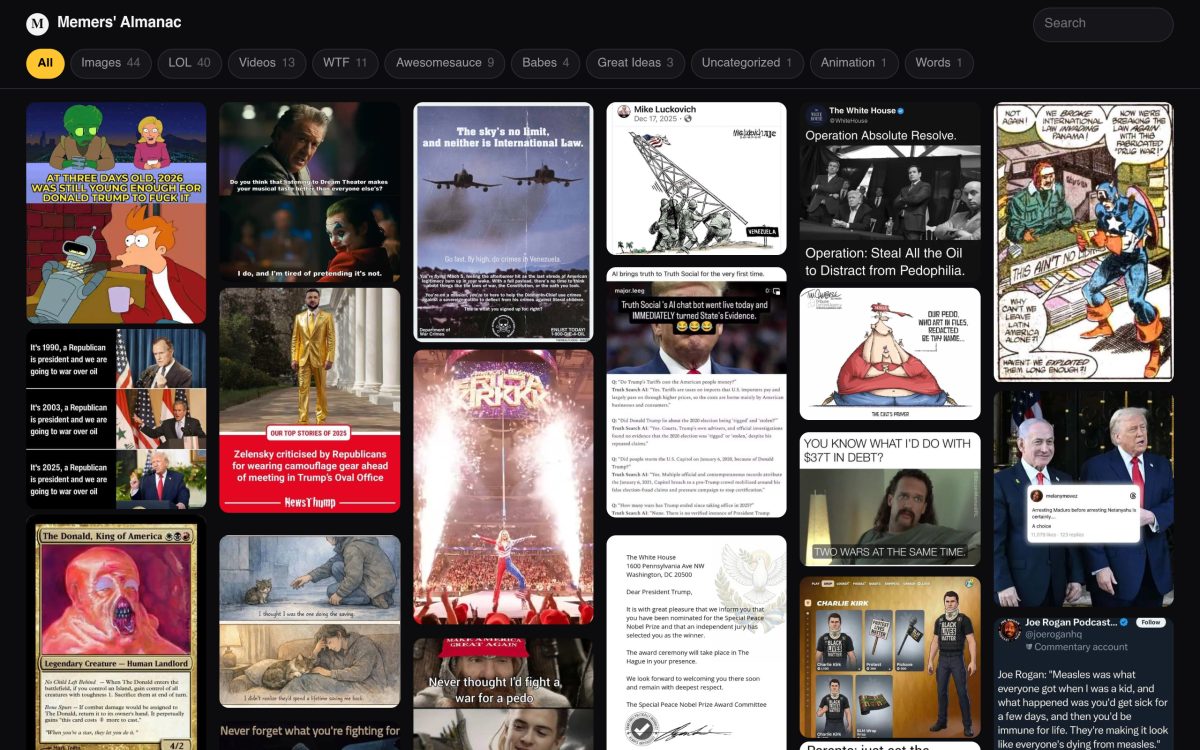The image size is (1200, 750).
Task: Switch to the Images category tab
Action: pos(111,63)
